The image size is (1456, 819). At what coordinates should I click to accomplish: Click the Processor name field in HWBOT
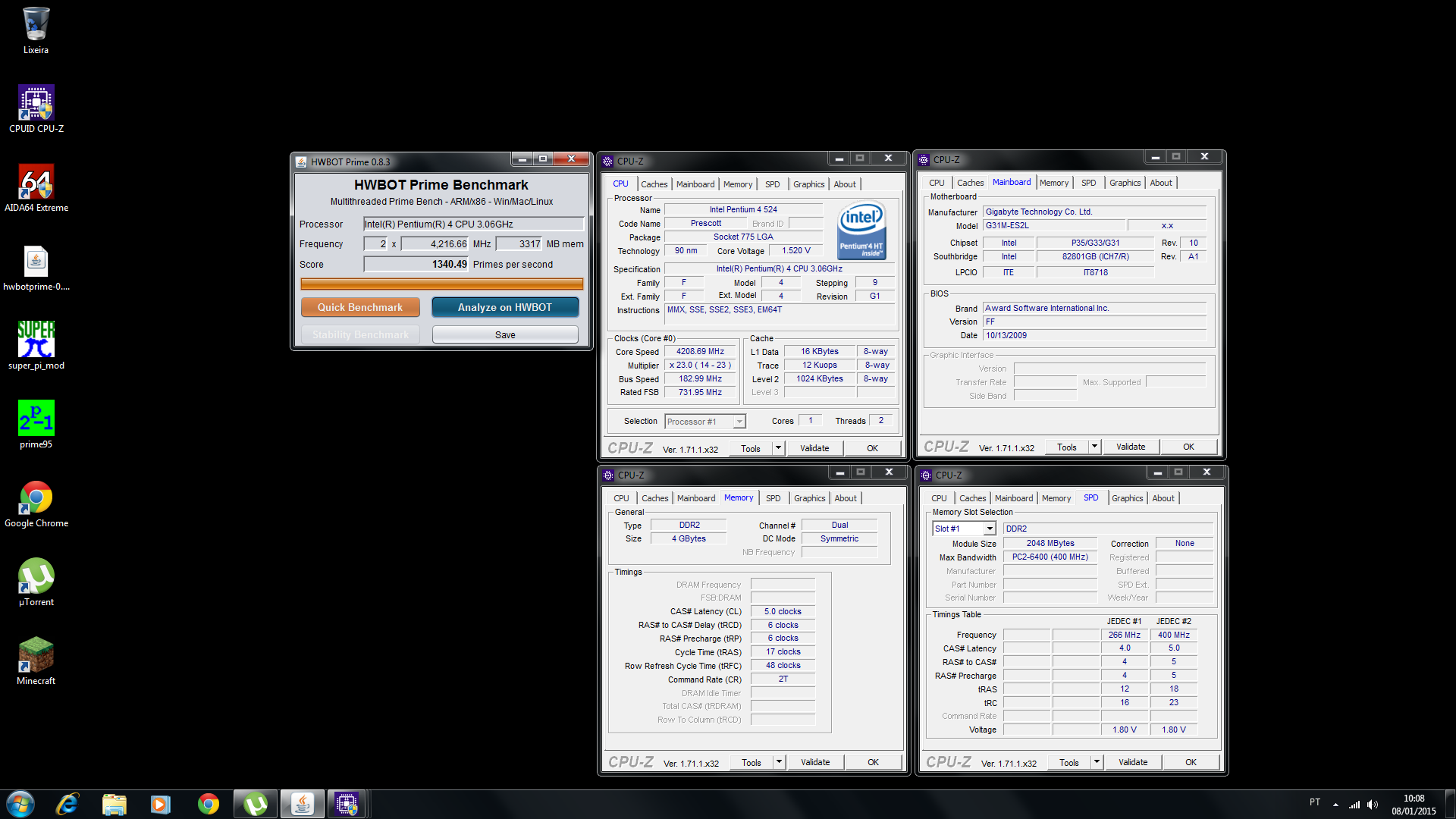[473, 224]
